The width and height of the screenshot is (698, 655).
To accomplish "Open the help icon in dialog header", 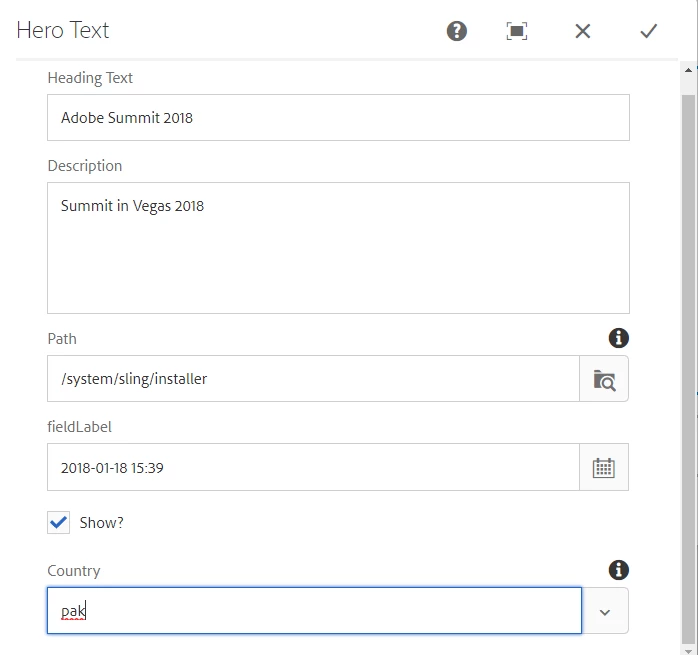I will coord(457,31).
